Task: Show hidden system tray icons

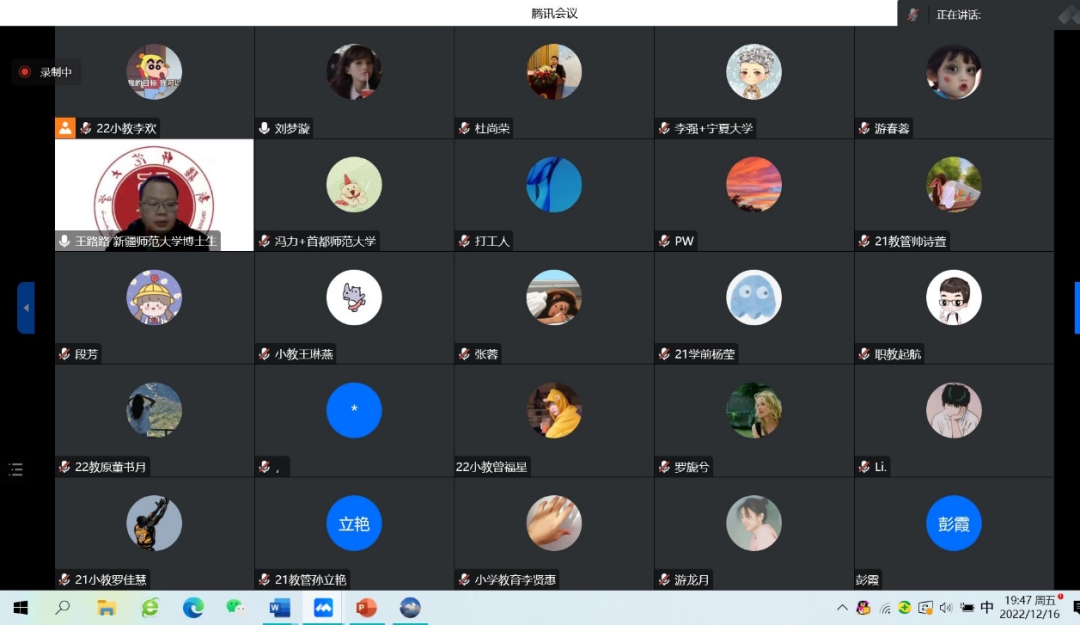Action: point(843,607)
